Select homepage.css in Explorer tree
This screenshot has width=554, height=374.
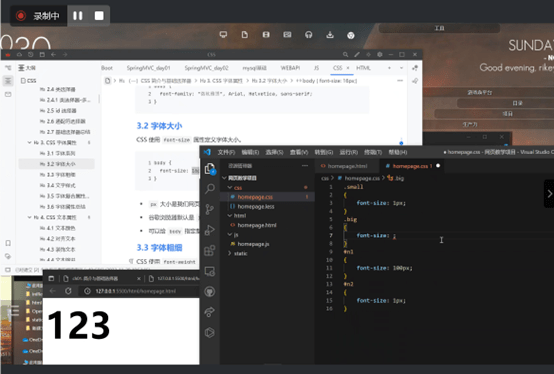point(267,197)
